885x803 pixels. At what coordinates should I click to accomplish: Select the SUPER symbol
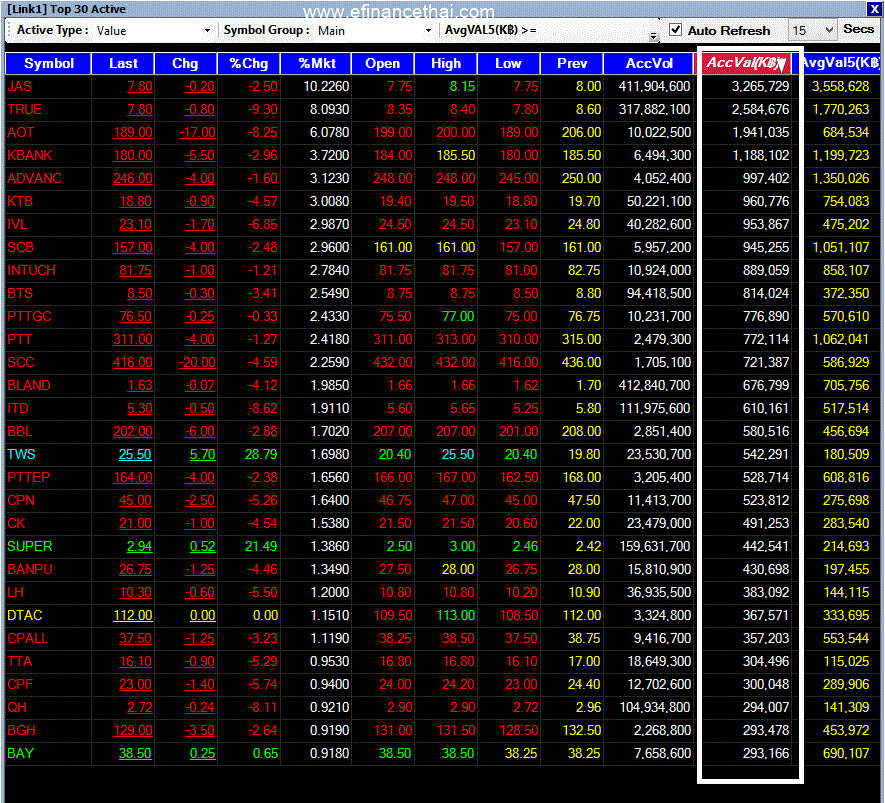[30, 546]
